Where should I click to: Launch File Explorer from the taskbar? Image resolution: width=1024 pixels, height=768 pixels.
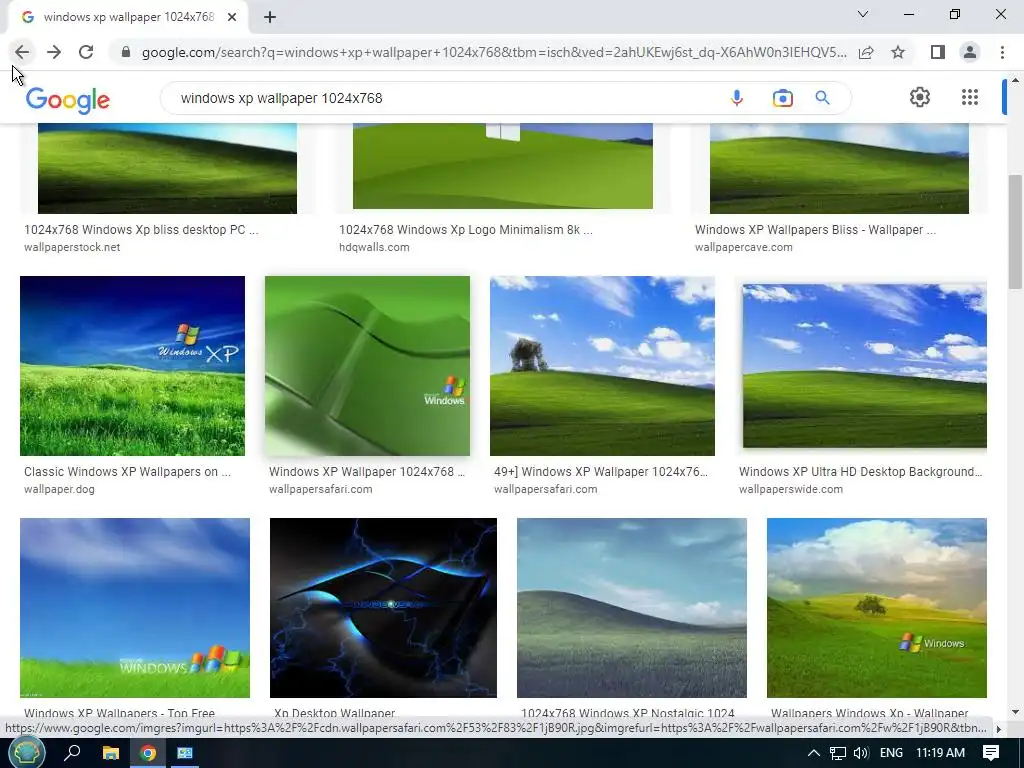111,753
